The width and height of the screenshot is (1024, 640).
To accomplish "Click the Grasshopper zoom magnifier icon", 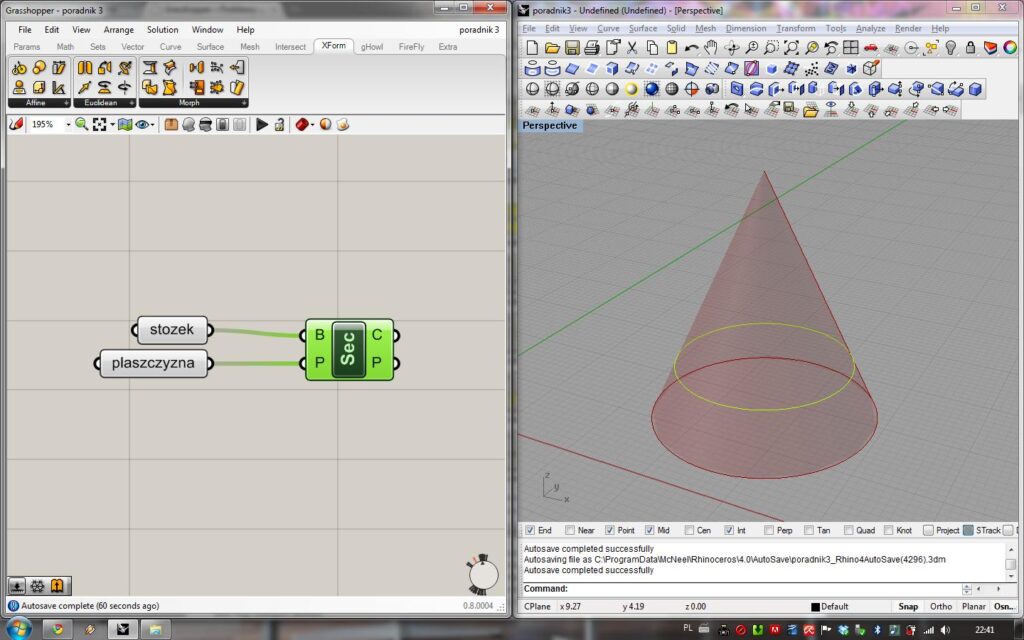I will tap(81, 124).
